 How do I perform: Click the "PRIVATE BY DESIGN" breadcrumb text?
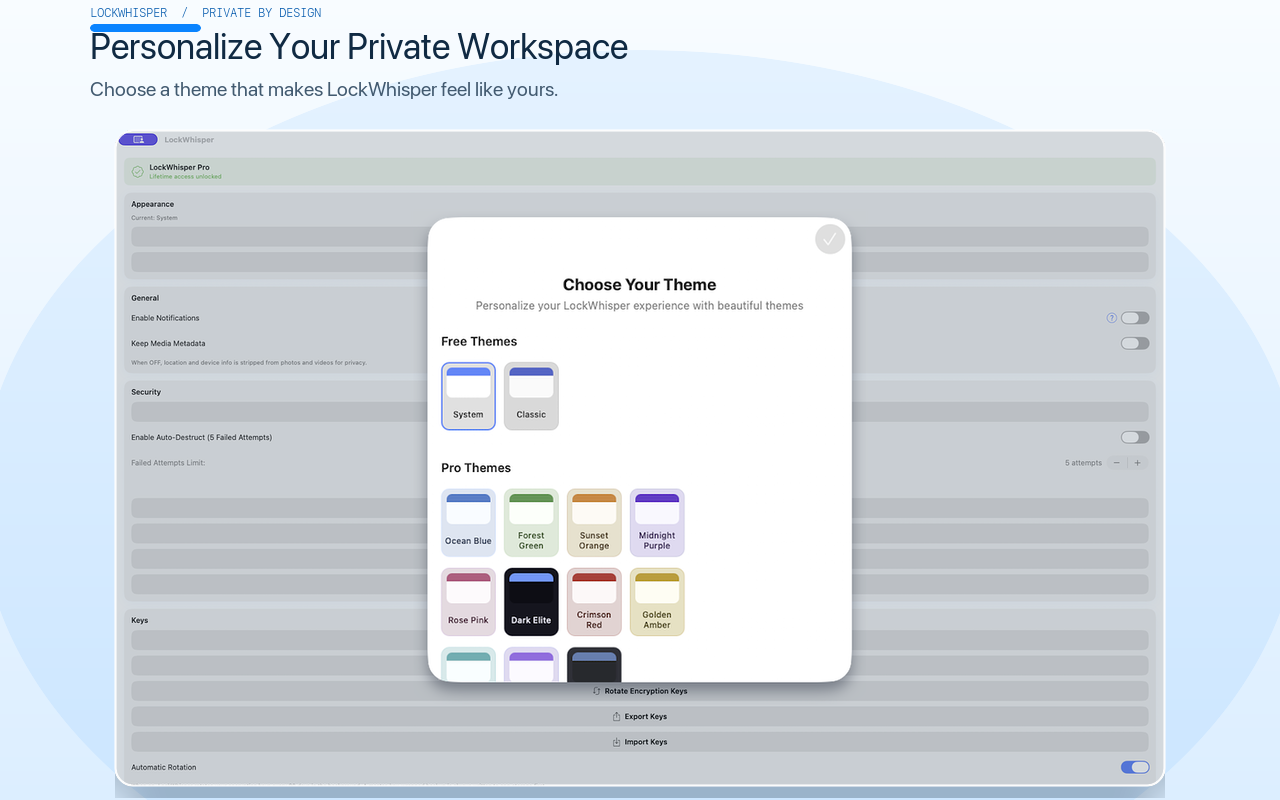[262, 13]
